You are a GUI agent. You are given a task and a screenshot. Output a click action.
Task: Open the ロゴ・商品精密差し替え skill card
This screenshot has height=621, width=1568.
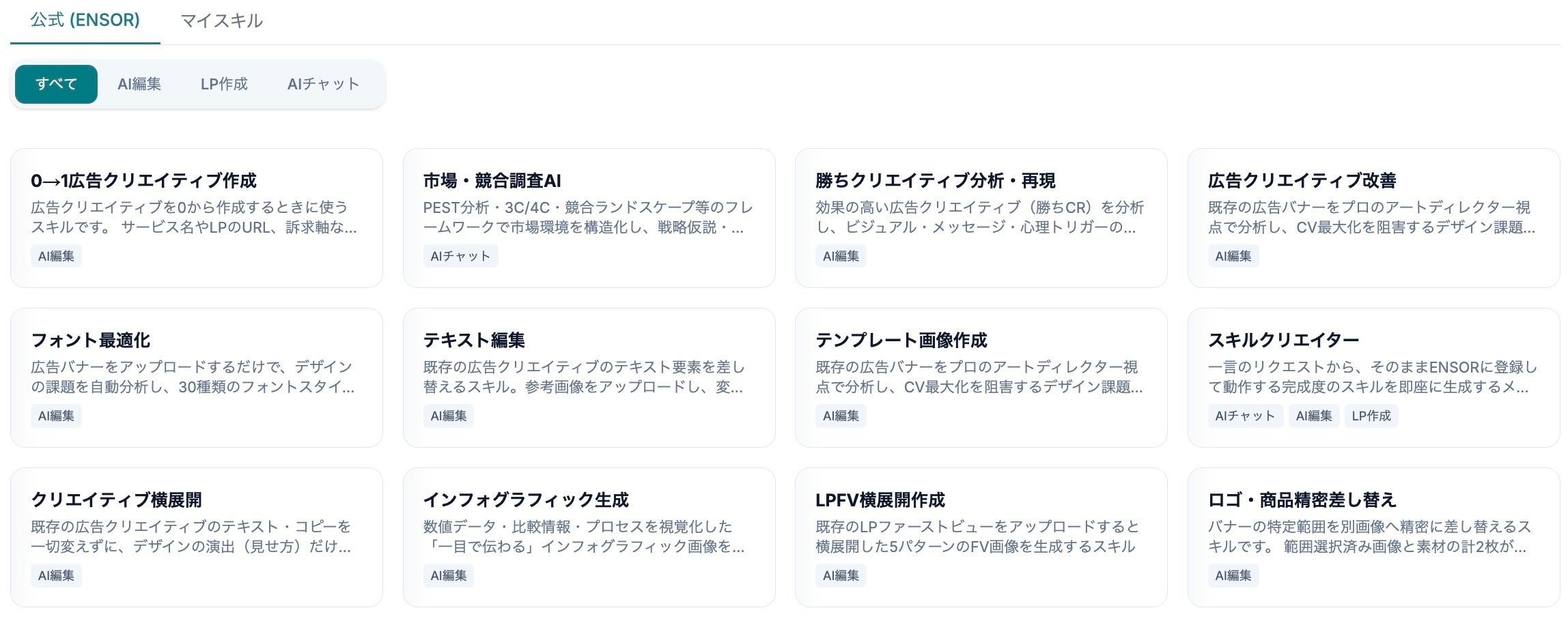(1373, 537)
